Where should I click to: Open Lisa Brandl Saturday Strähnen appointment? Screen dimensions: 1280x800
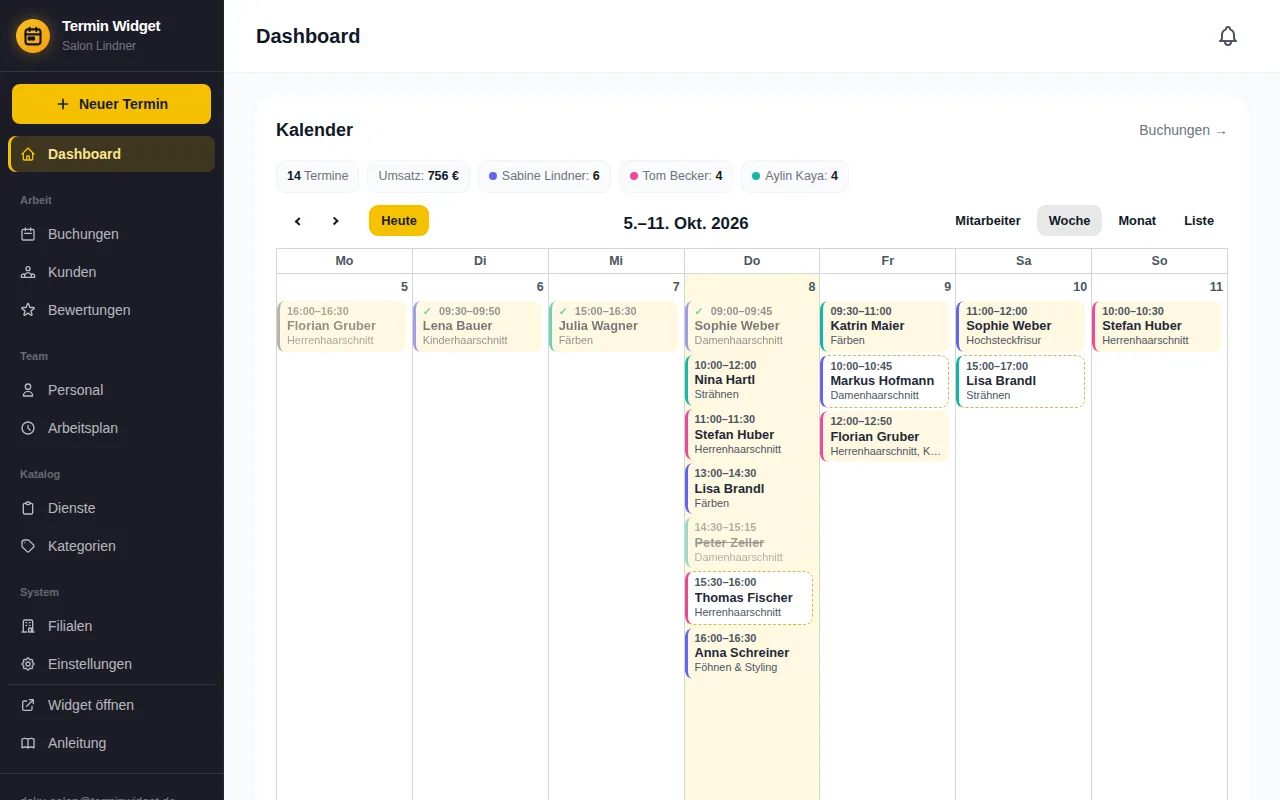(1021, 381)
